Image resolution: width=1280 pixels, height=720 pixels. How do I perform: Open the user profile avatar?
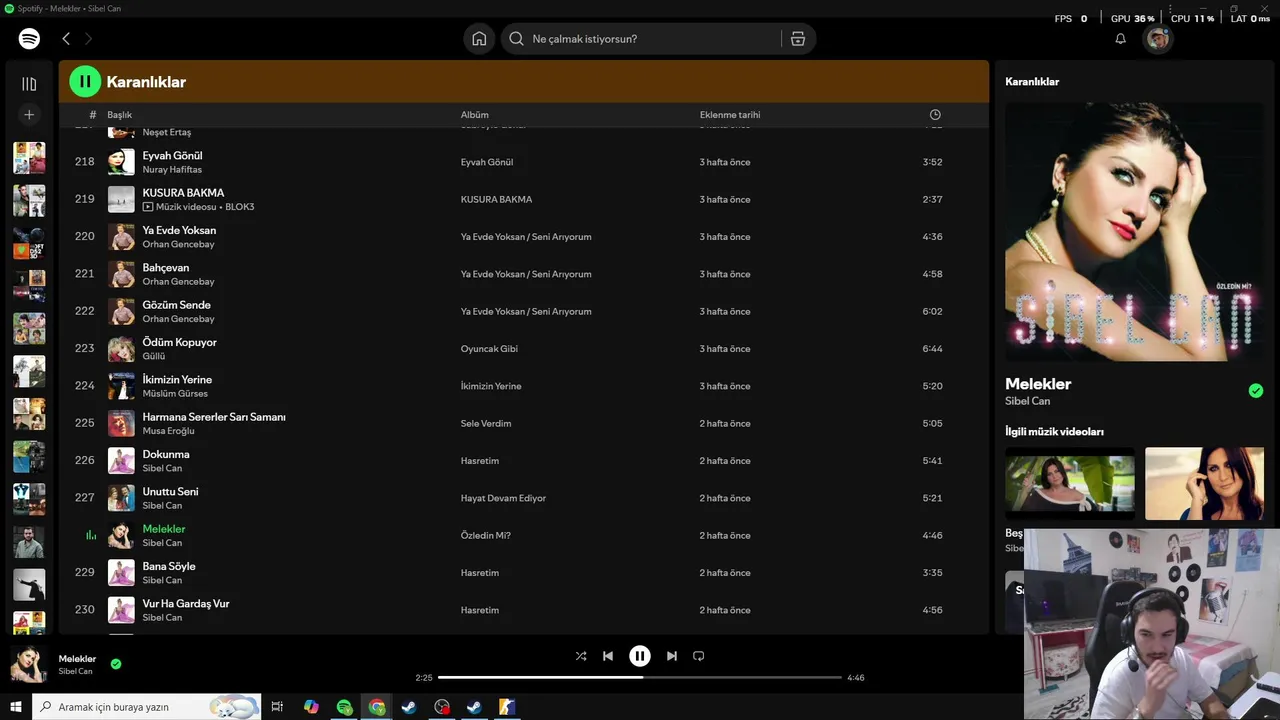[1158, 39]
